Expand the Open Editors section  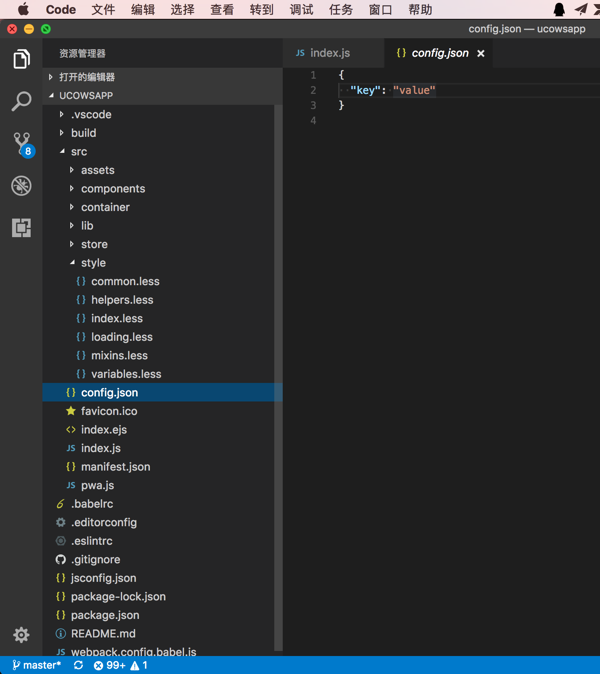coord(86,77)
